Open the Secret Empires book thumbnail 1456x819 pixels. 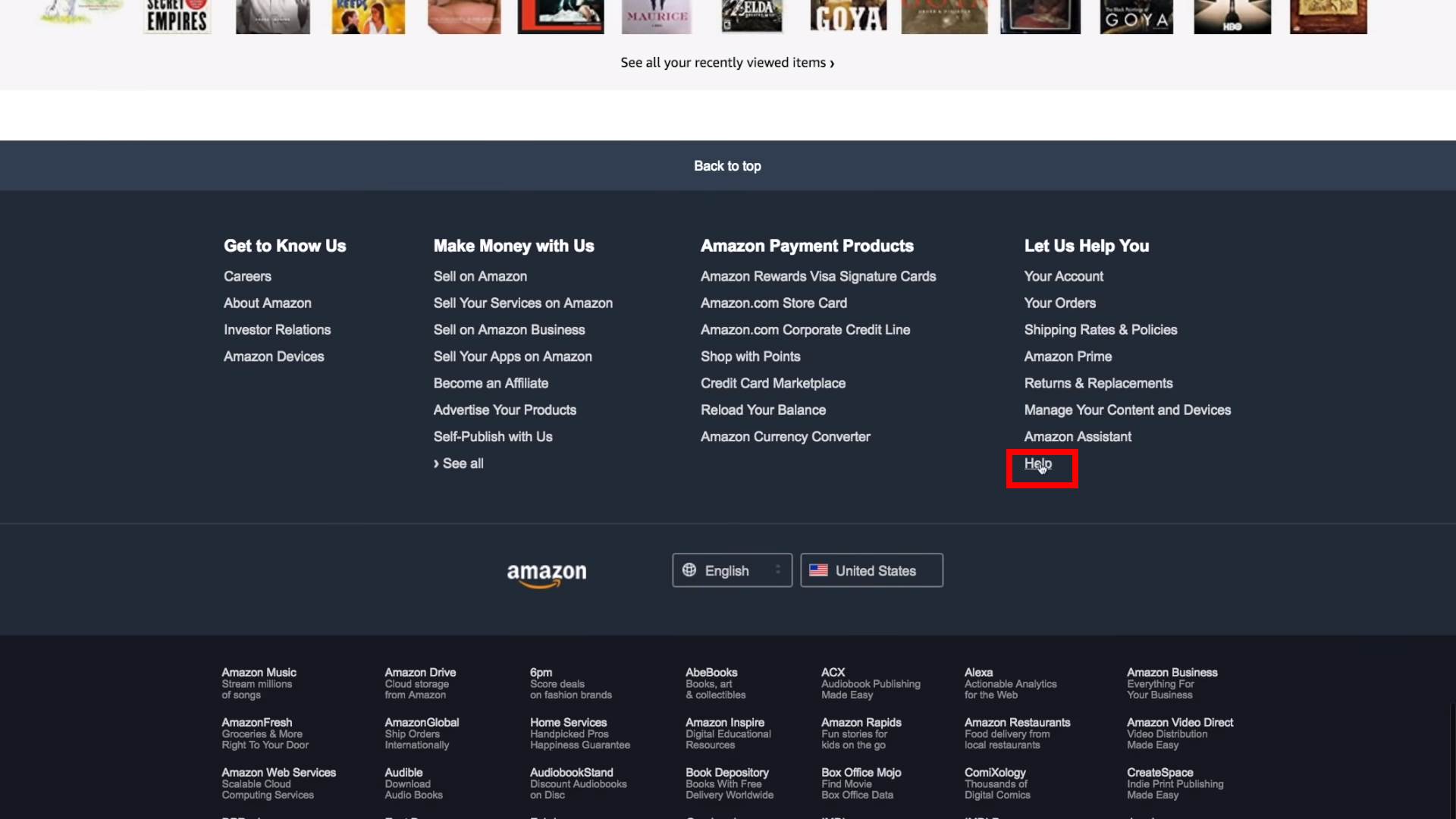[177, 17]
